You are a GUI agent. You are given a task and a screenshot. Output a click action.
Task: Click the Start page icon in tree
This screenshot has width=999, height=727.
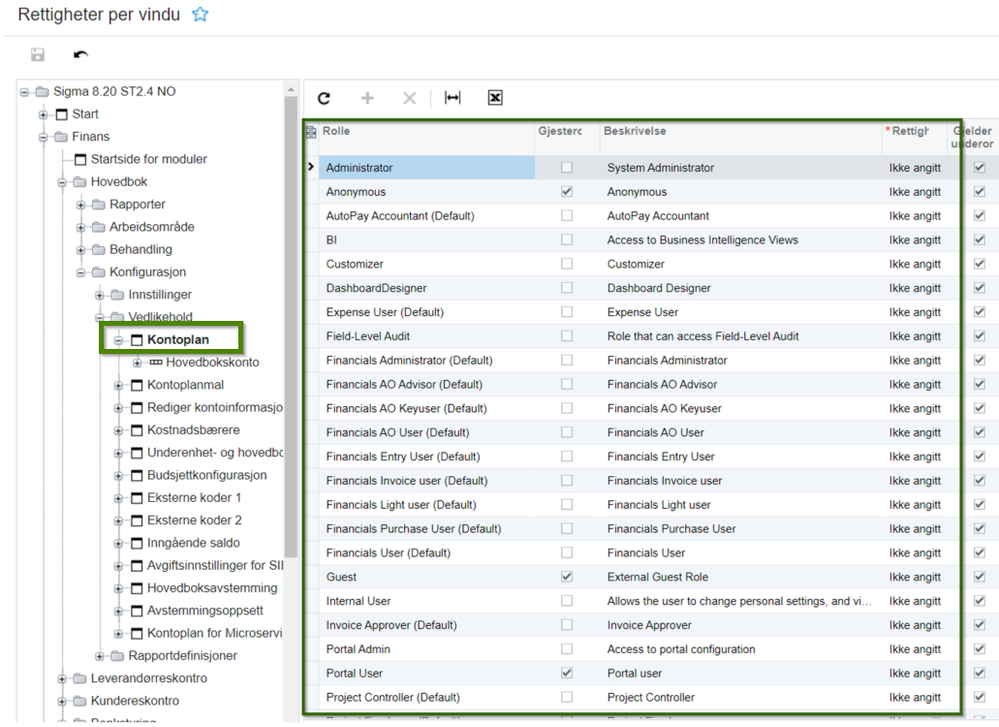61,115
